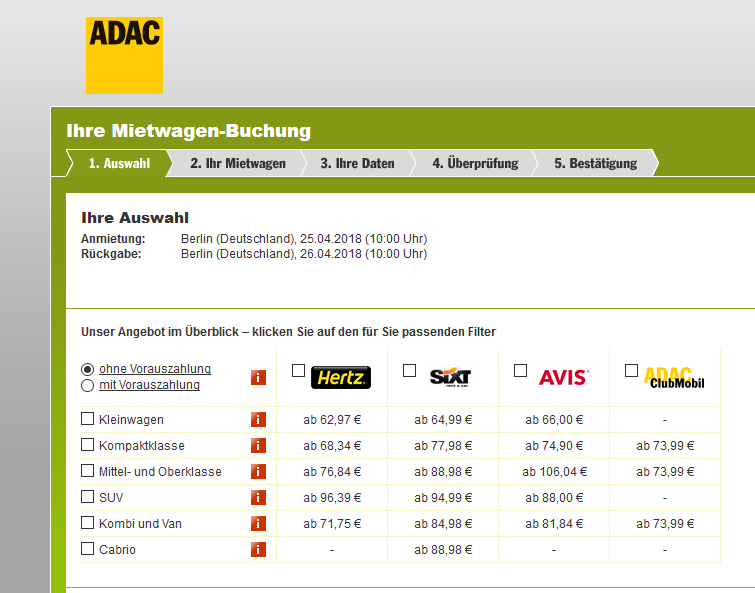Open info icon for Vorauszahlung options
Viewport: 755px width, 593px height.
[x=259, y=378]
